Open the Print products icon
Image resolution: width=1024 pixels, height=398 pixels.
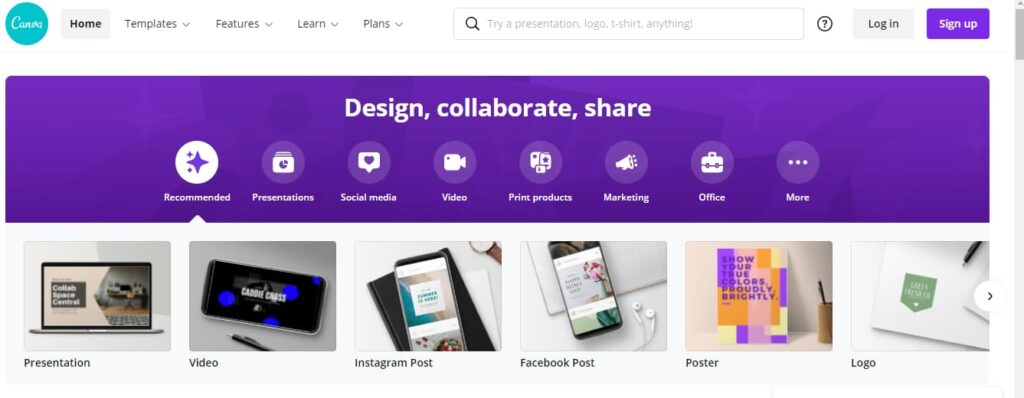540,162
